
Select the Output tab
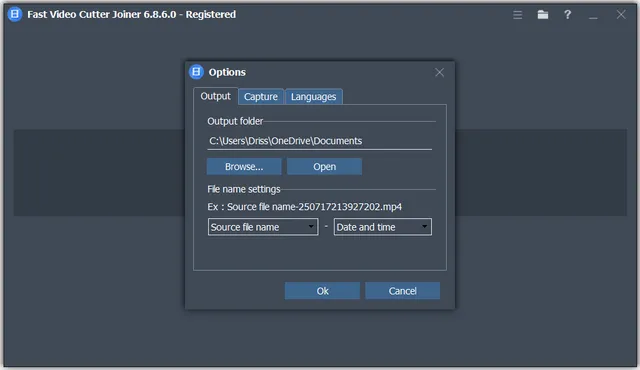point(216,96)
